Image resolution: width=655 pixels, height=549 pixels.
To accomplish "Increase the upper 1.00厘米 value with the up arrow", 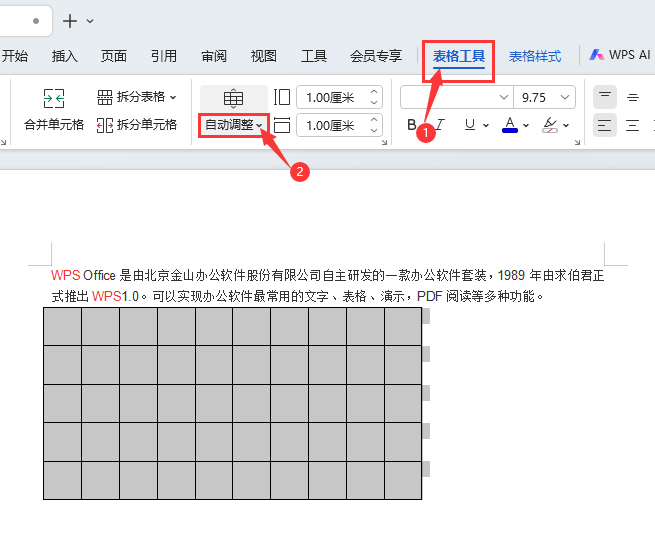I will (x=374, y=92).
